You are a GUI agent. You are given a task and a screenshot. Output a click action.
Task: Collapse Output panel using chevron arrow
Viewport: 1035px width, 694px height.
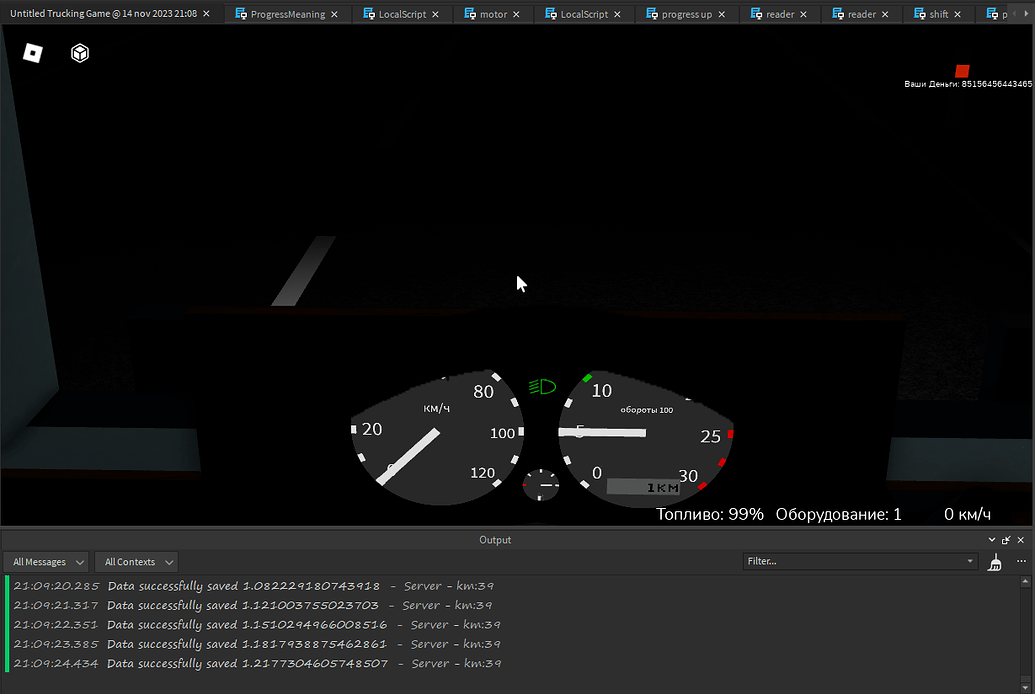tap(992, 540)
